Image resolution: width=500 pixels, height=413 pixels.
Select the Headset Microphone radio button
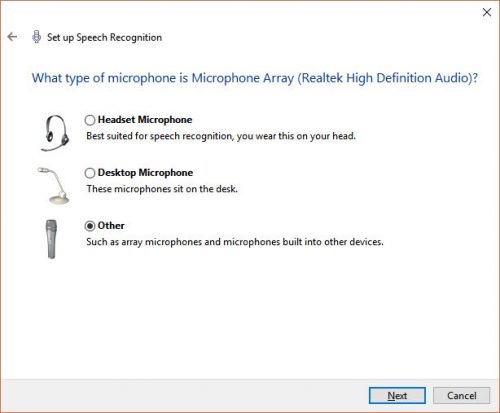(90, 120)
